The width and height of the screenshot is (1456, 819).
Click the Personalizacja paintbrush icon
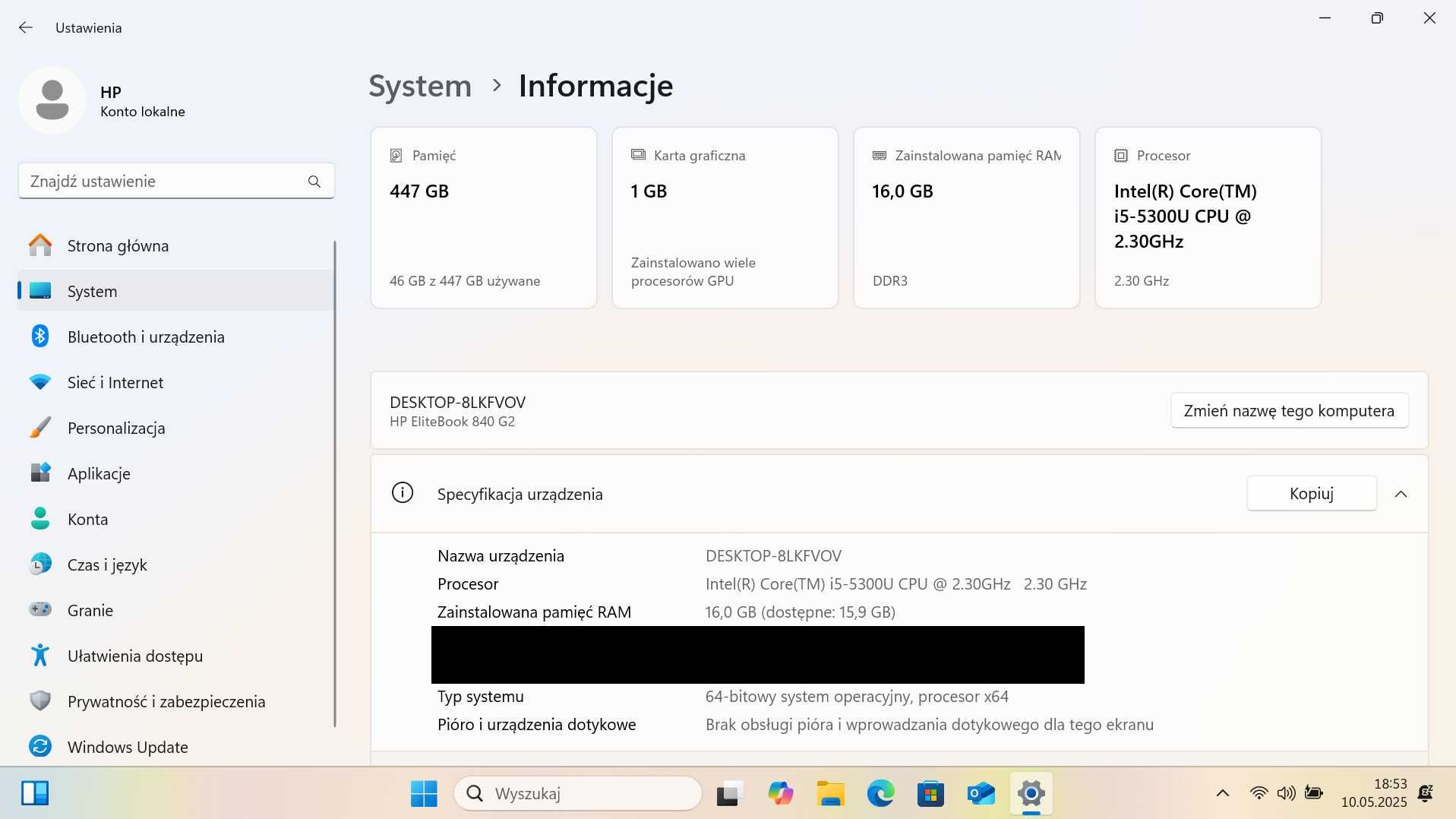[x=40, y=428]
